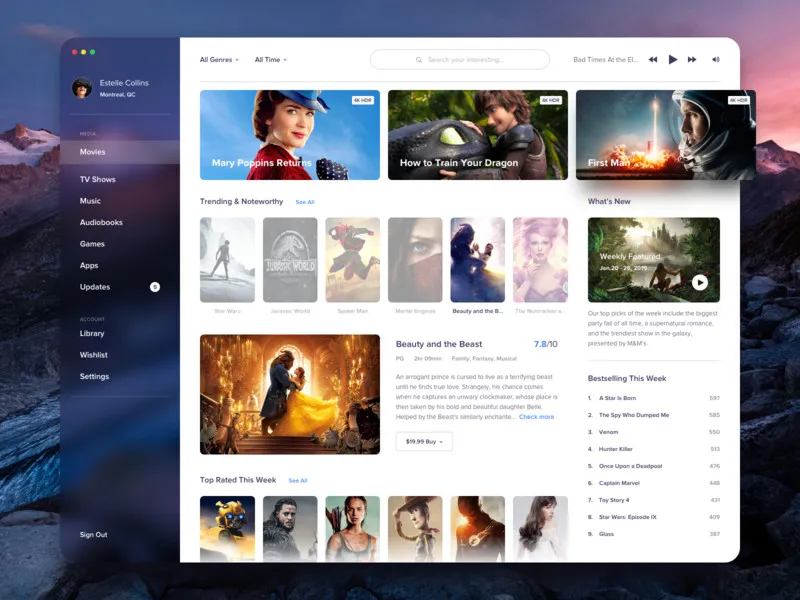The width and height of the screenshot is (800, 600).
Task: View the Wishlist
Action: click(93, 355)
